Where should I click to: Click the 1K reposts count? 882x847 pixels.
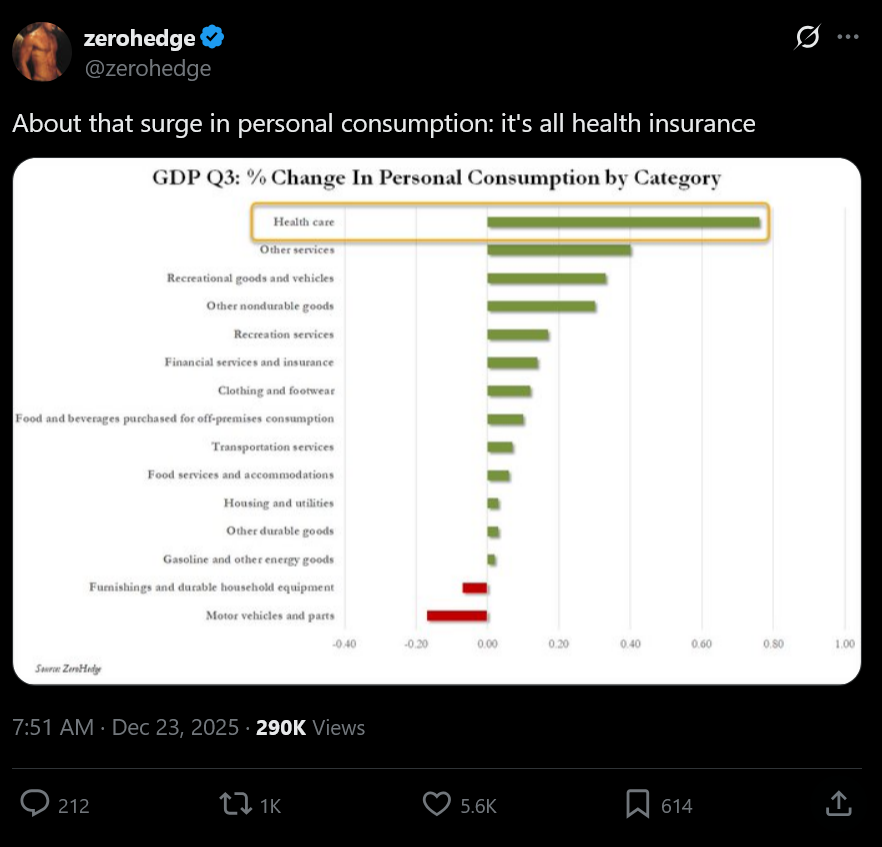270,805
